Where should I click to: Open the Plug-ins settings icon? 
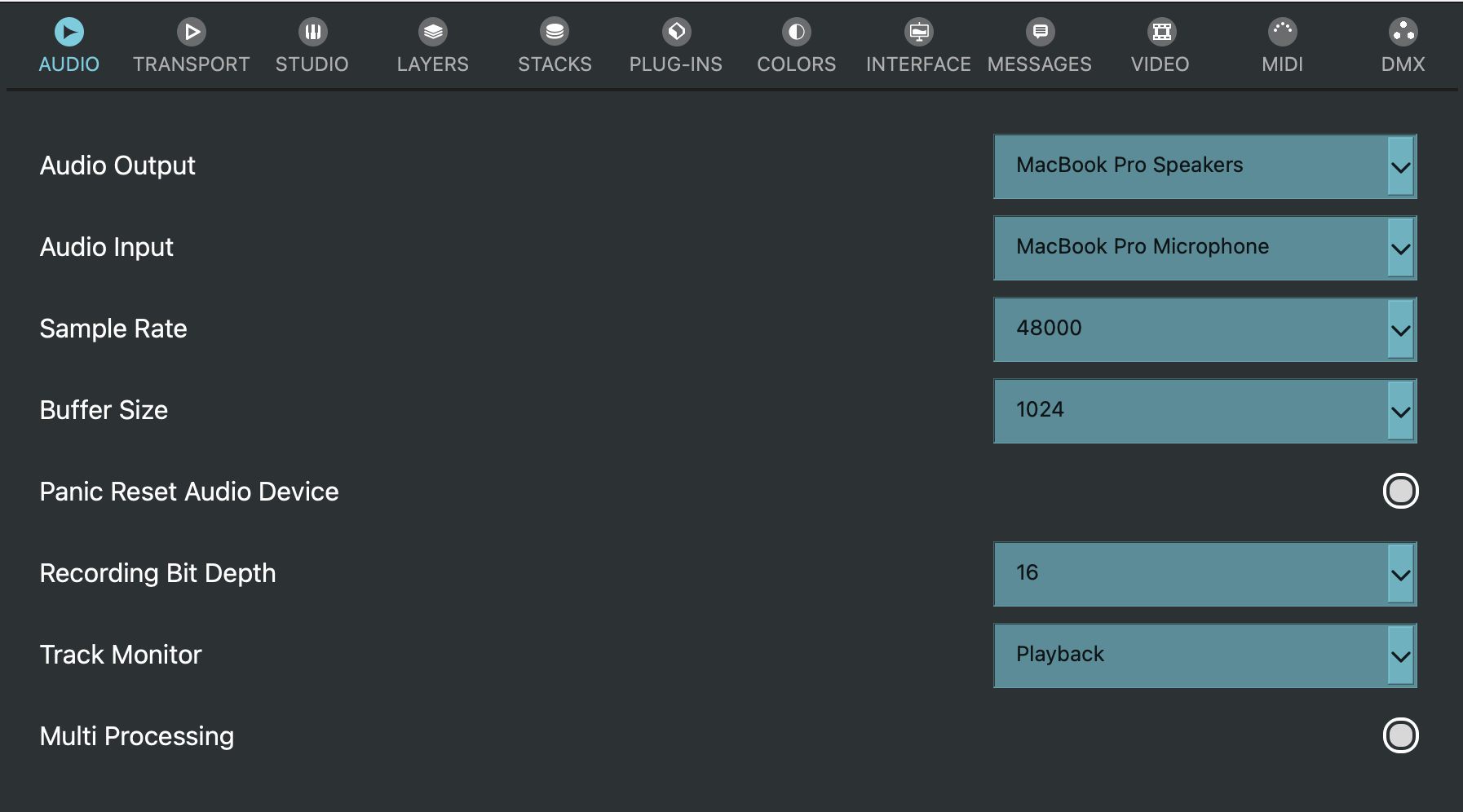[676, 33]
